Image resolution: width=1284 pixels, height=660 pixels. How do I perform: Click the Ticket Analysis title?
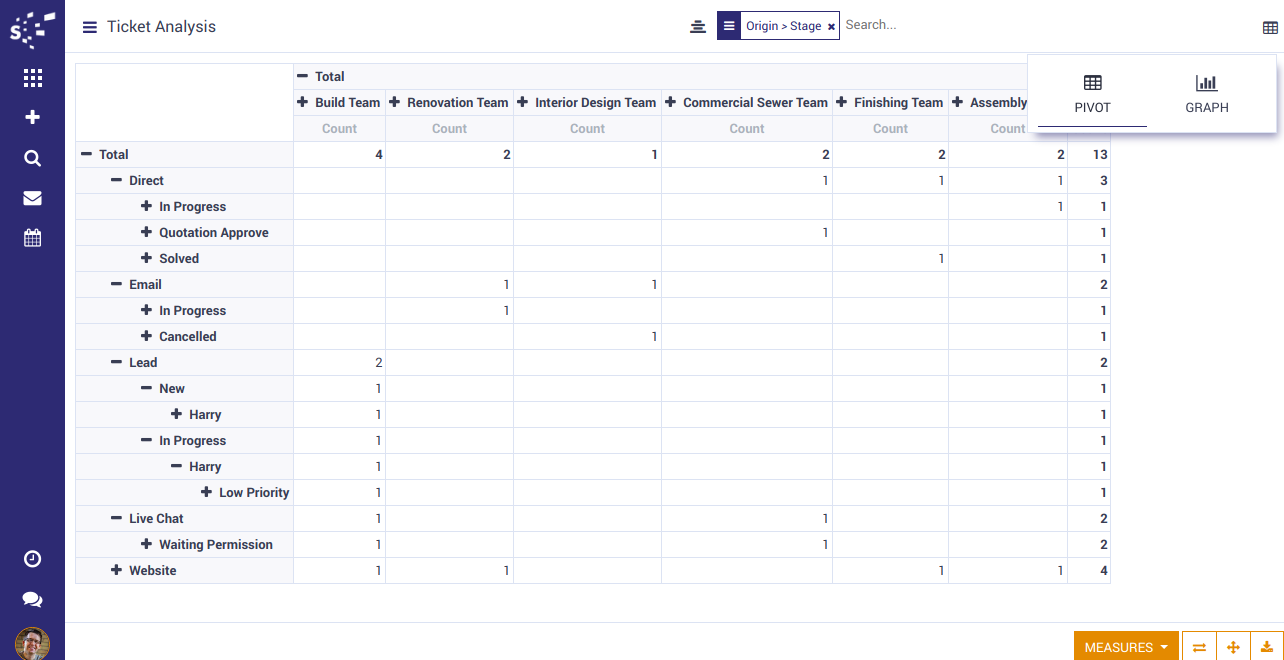161,27
